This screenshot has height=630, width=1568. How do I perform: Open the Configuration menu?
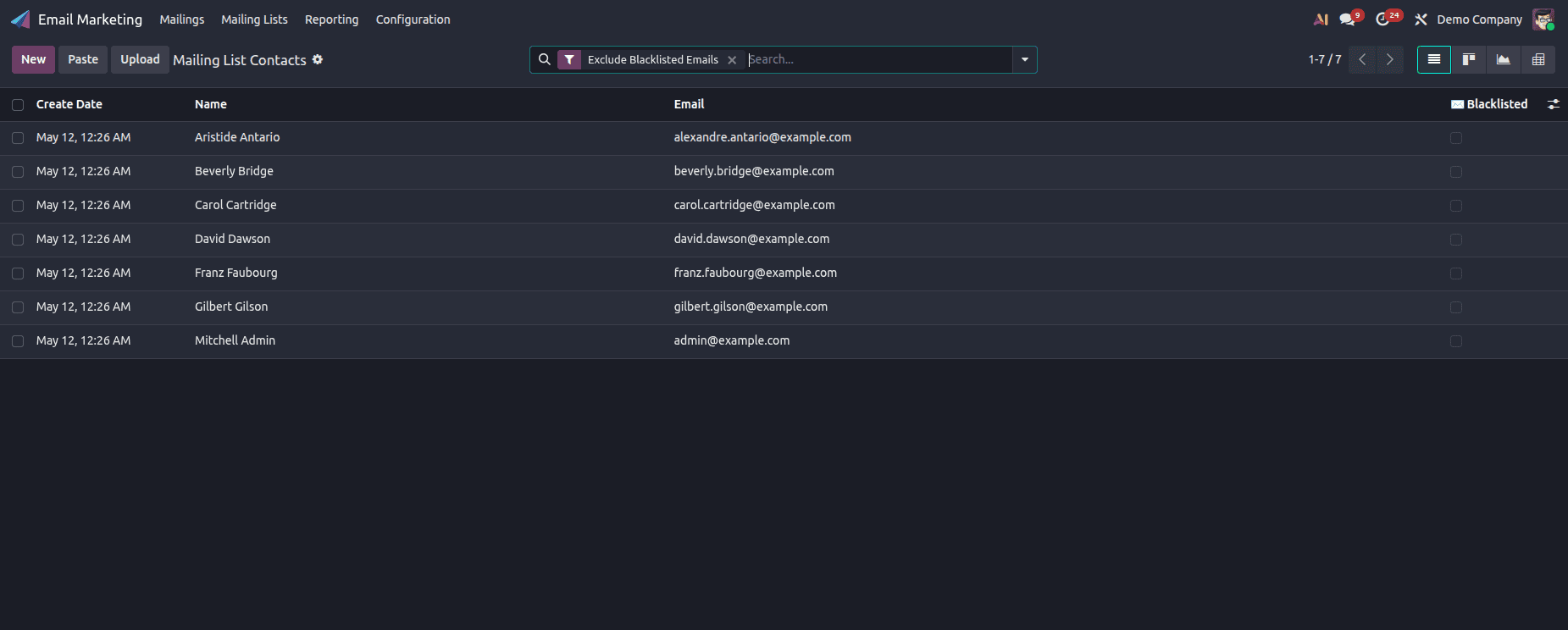coord(413,19)
